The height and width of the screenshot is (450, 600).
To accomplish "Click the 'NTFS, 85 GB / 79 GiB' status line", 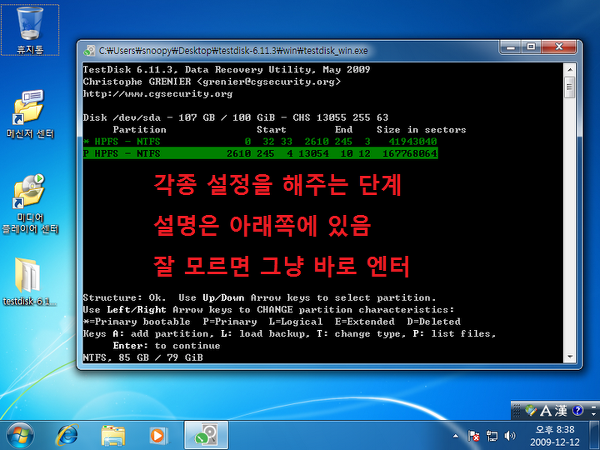I will click(x=143, y=357).
